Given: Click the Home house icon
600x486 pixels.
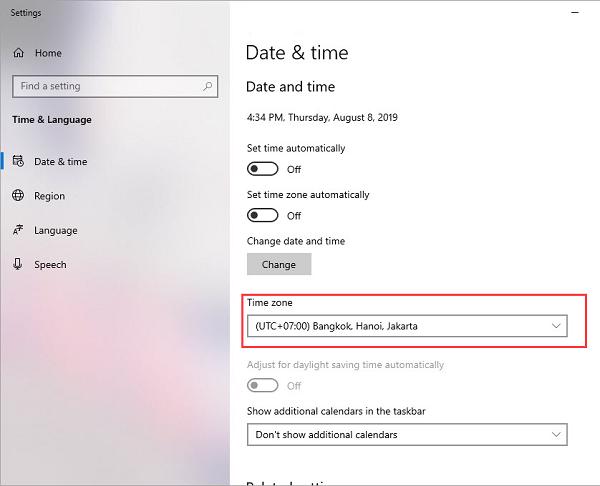Looking at the screenshot, I should [x=18, y=53].
